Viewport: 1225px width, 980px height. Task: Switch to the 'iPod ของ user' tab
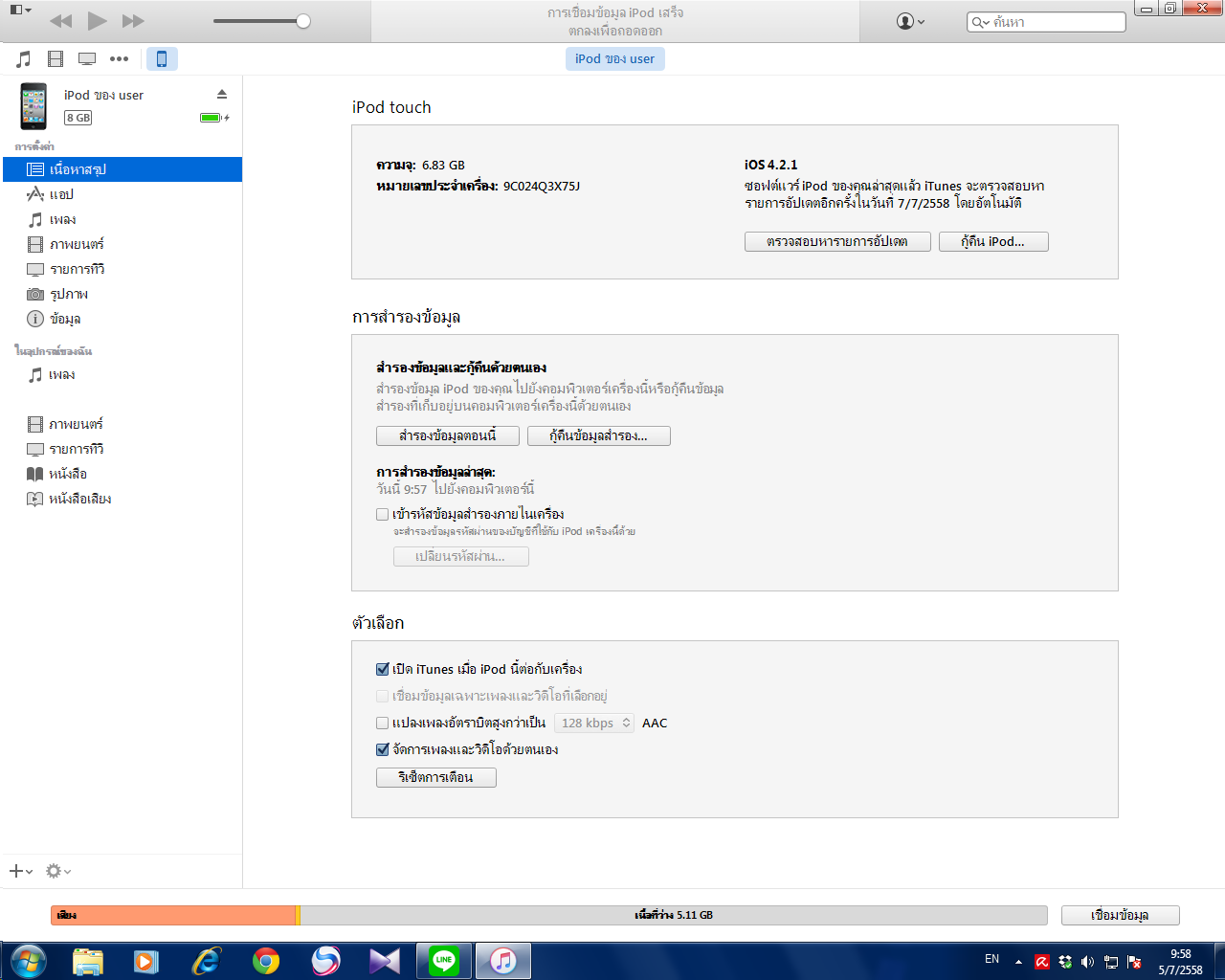click(x=615, y=59)
